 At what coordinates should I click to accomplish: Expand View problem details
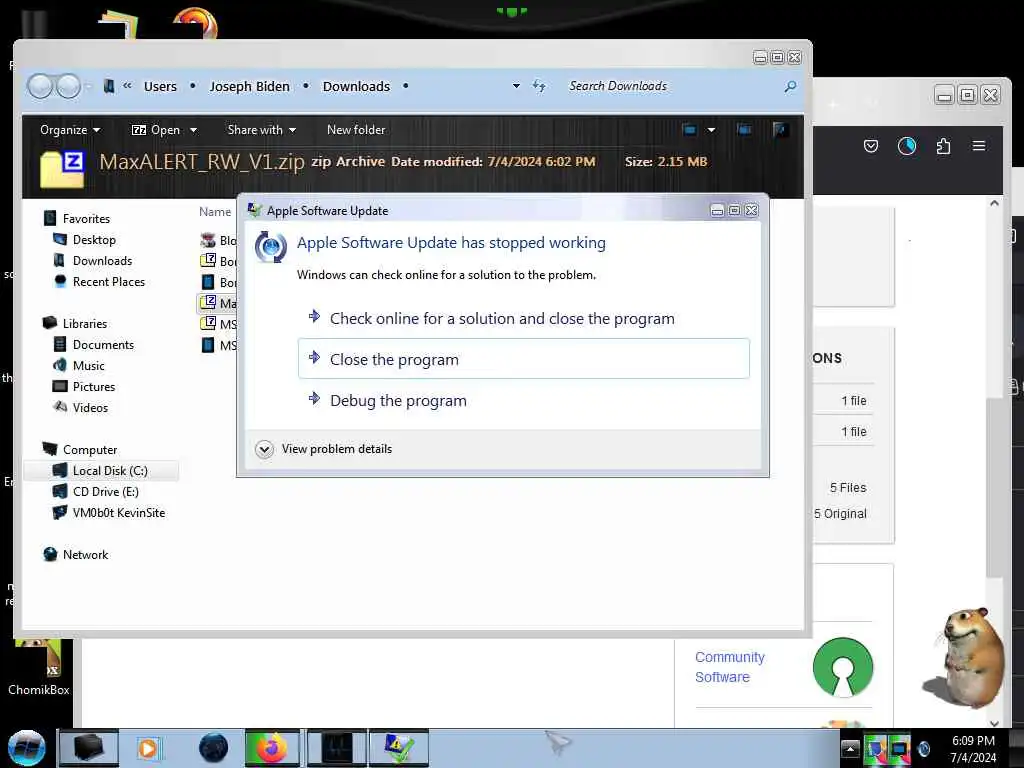pos(325,449)
